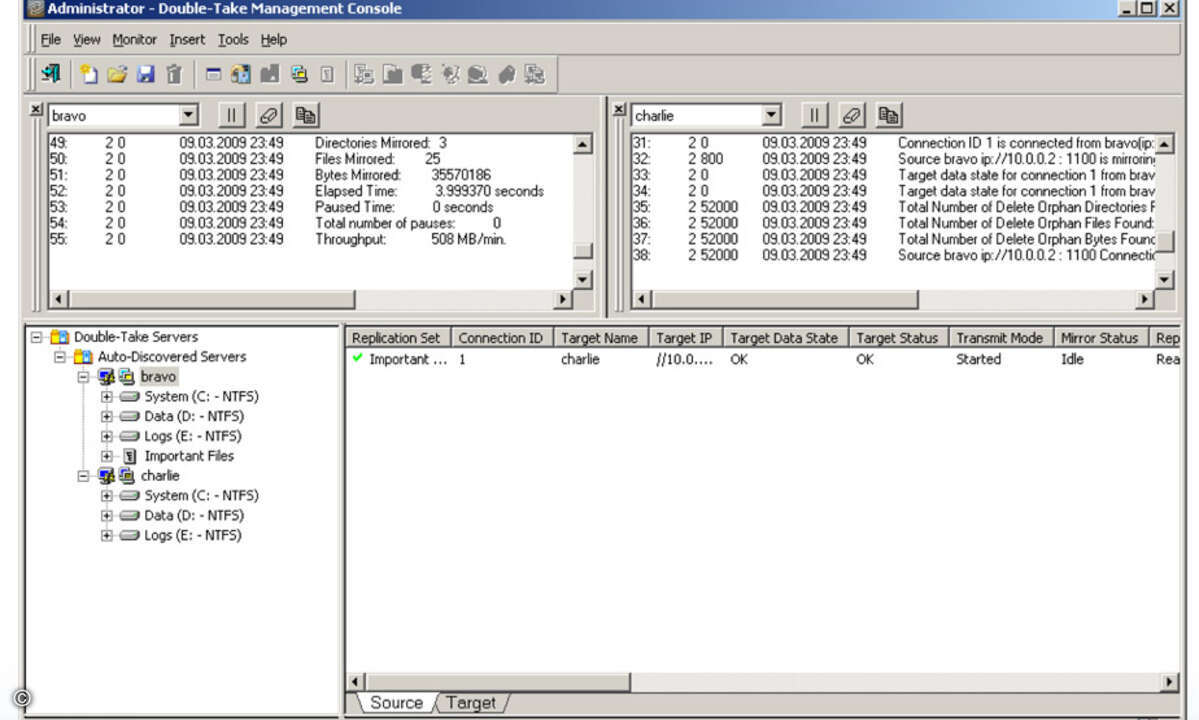Switch to the Source tab
Screen dimensions: 1199x720
click(396, 702)
